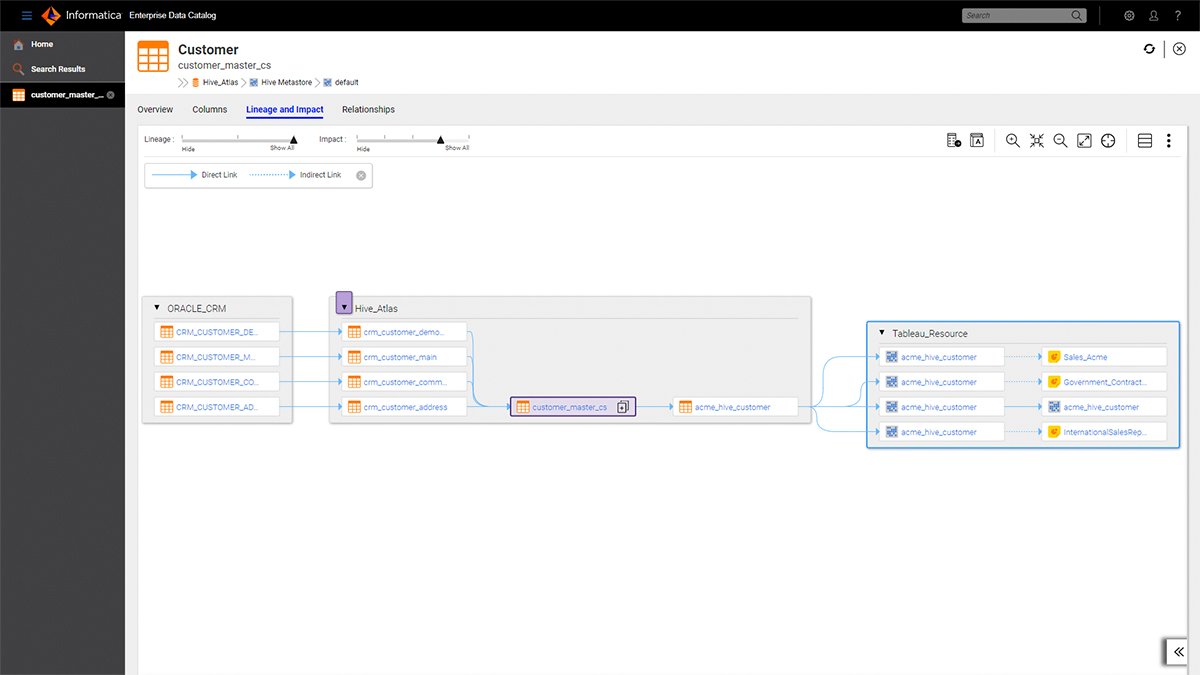Screen dimensions: 1200x675
Task: Click the refresh icon beside the Customer title
Action: [x=1149, y=49]
